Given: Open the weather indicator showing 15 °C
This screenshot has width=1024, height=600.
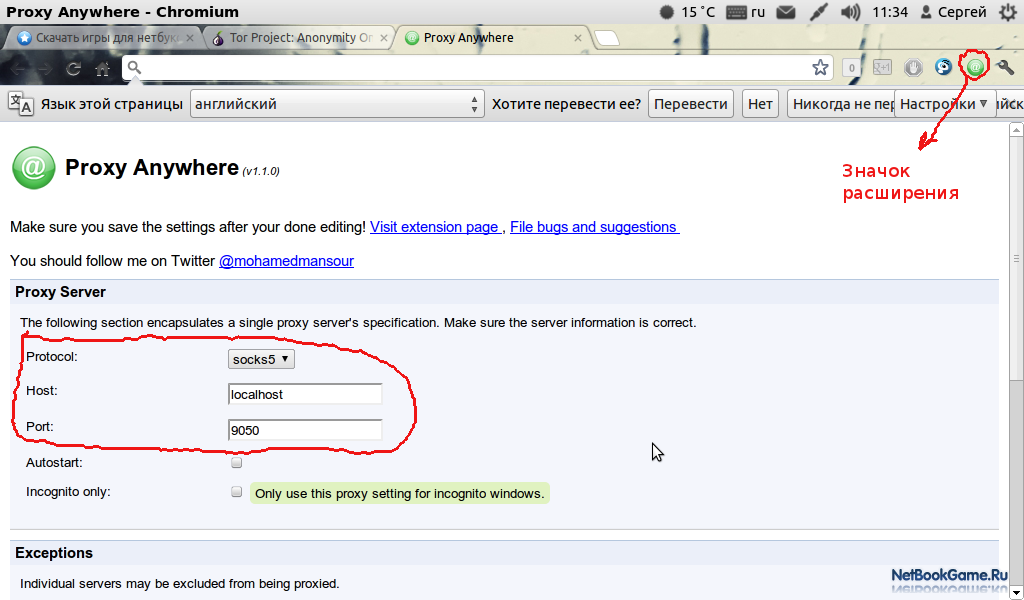Looking at the screenshot, I should [687, 12].
